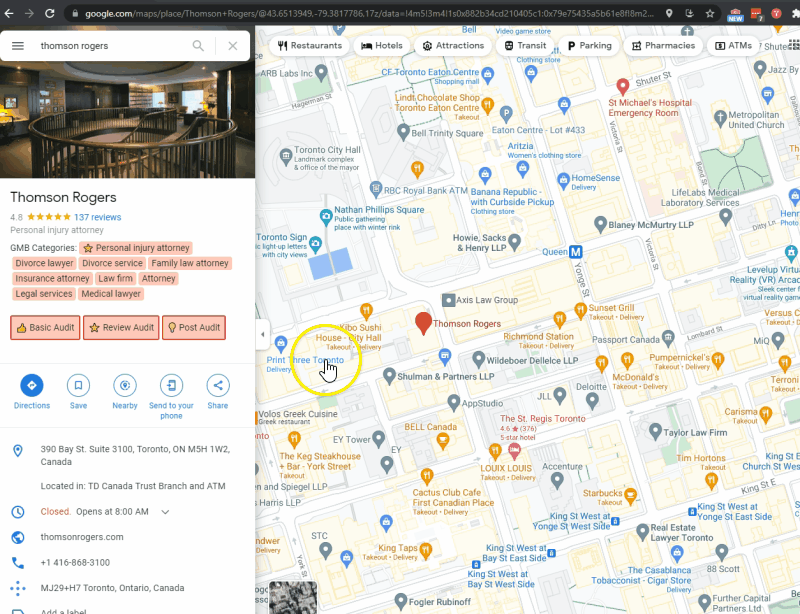Click the Wildeboer Dellelce LLP pin
This screenshot has height=614, width=800.
click(478, 359)
